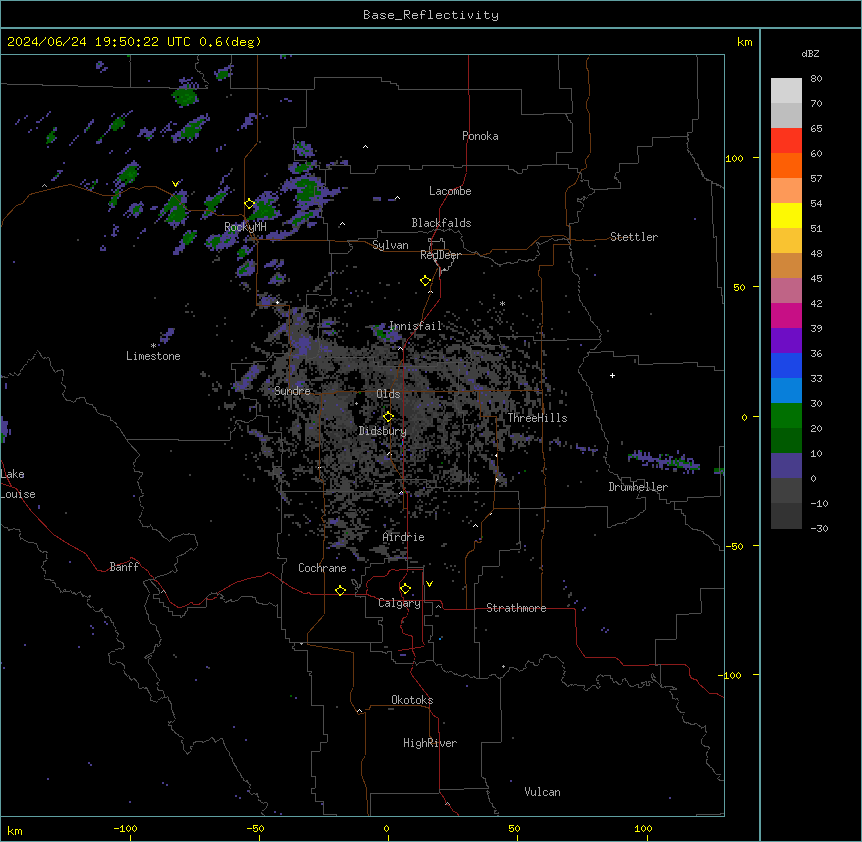Click the yellow marker between Olds and Didsbury

(x=388, y=417)
